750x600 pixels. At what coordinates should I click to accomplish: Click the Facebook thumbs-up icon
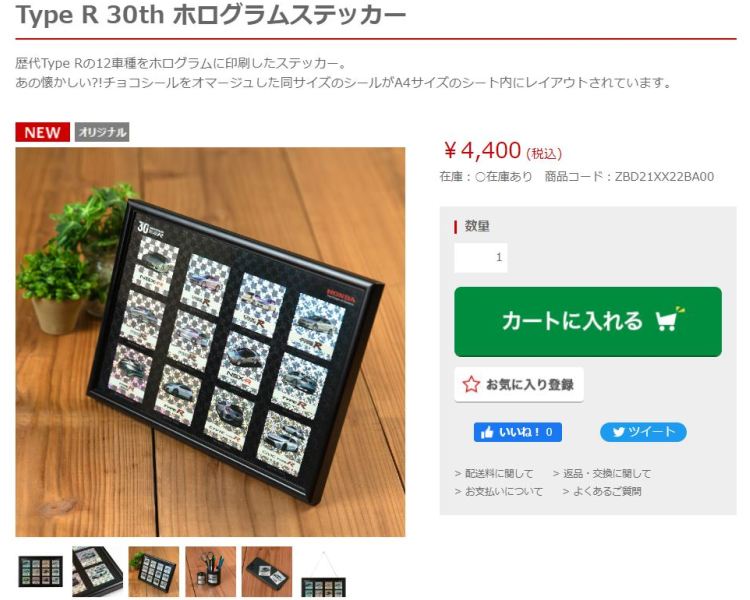487,433
